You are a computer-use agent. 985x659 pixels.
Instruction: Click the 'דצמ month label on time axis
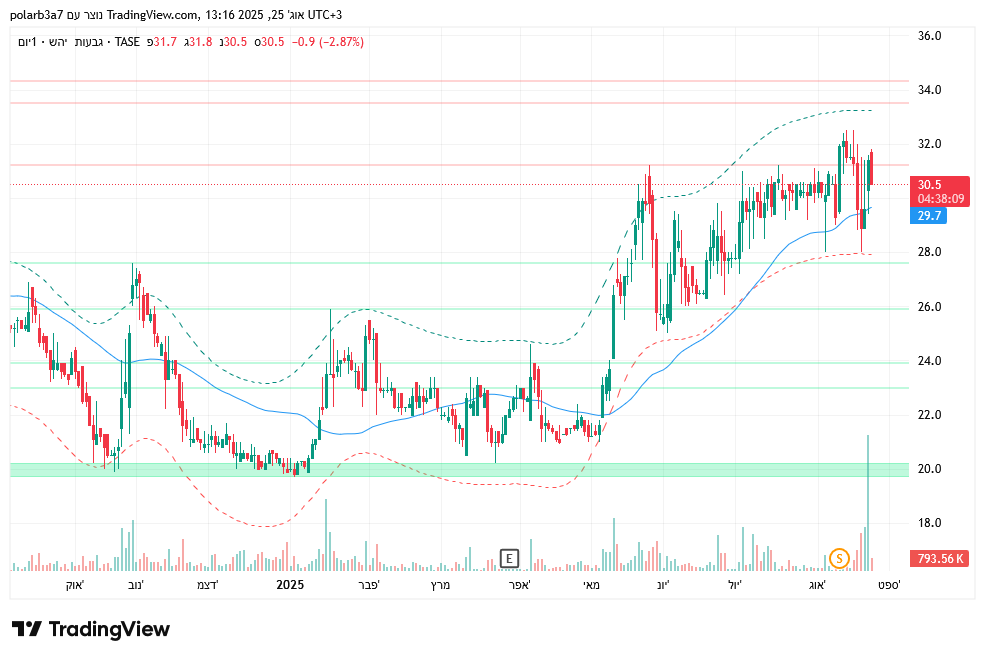[x=207, y=585]
